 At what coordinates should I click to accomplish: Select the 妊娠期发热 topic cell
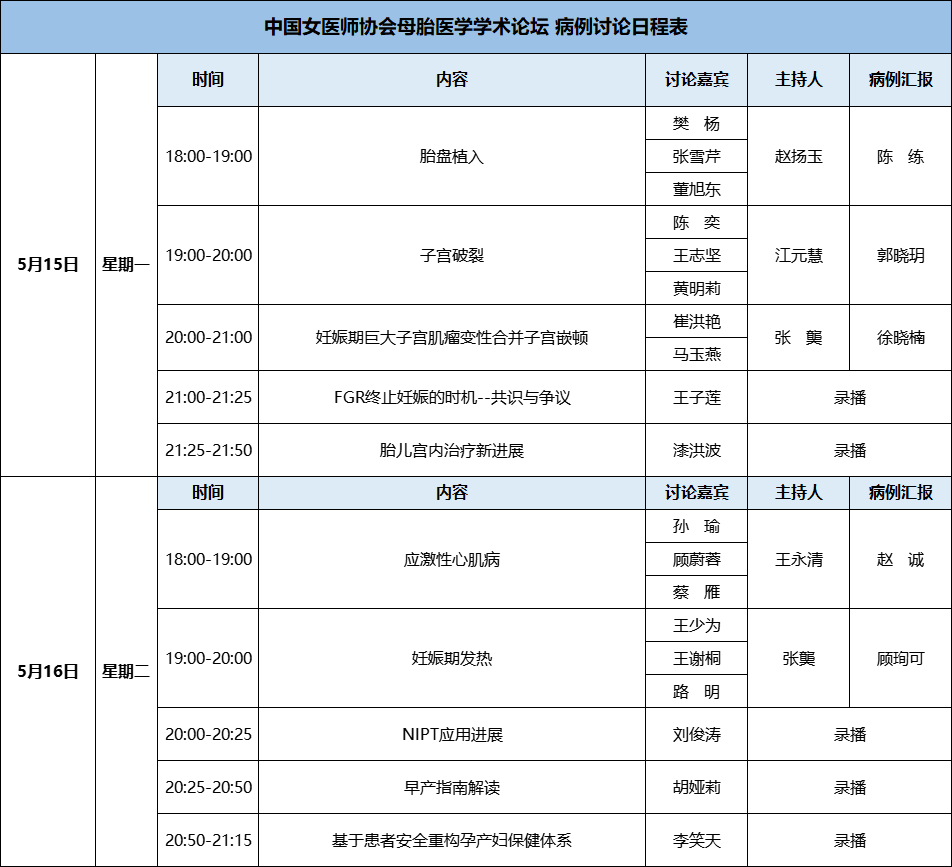point(452,658)
